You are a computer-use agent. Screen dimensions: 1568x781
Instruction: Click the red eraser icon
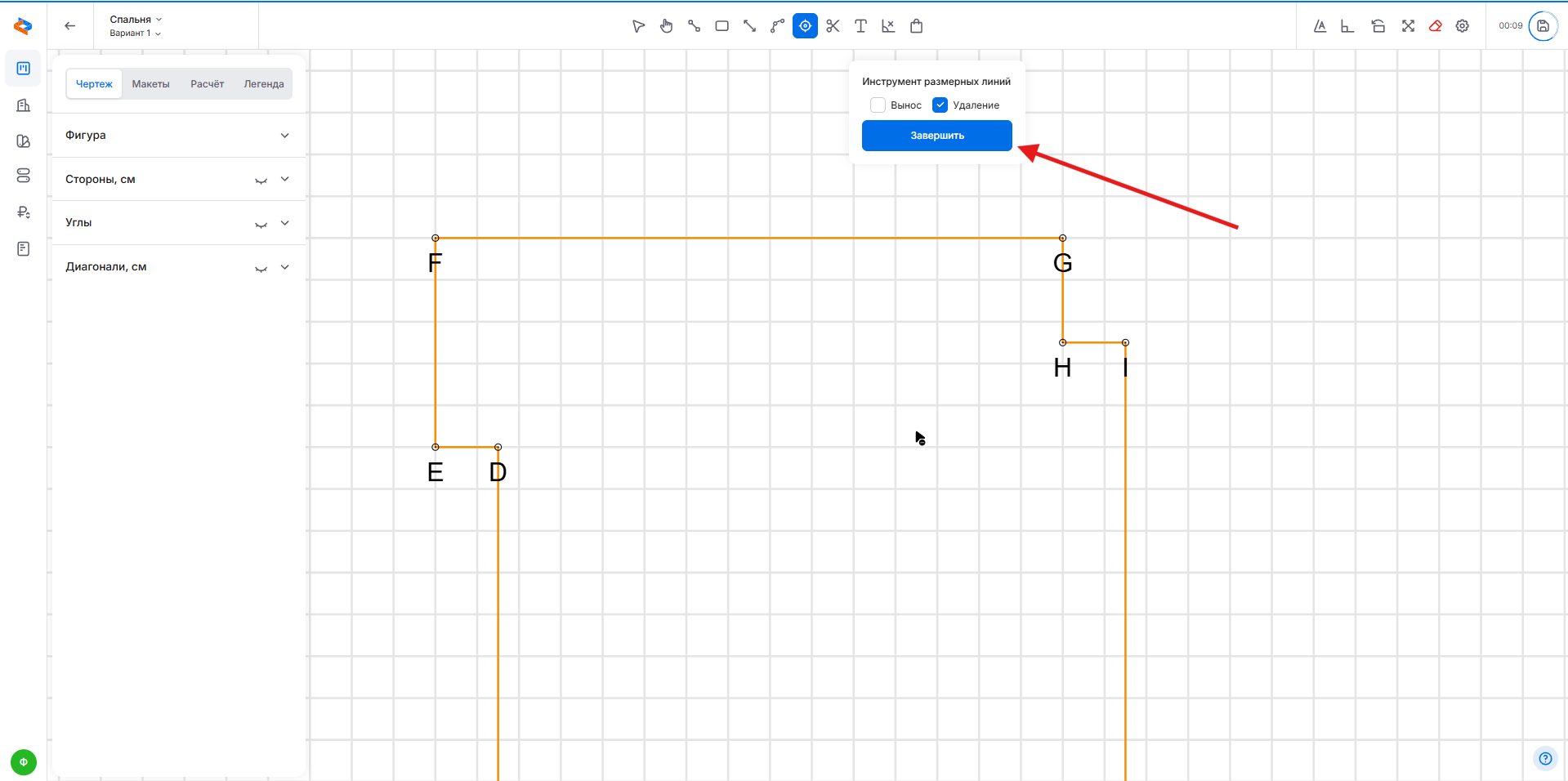click(1435, 26)
